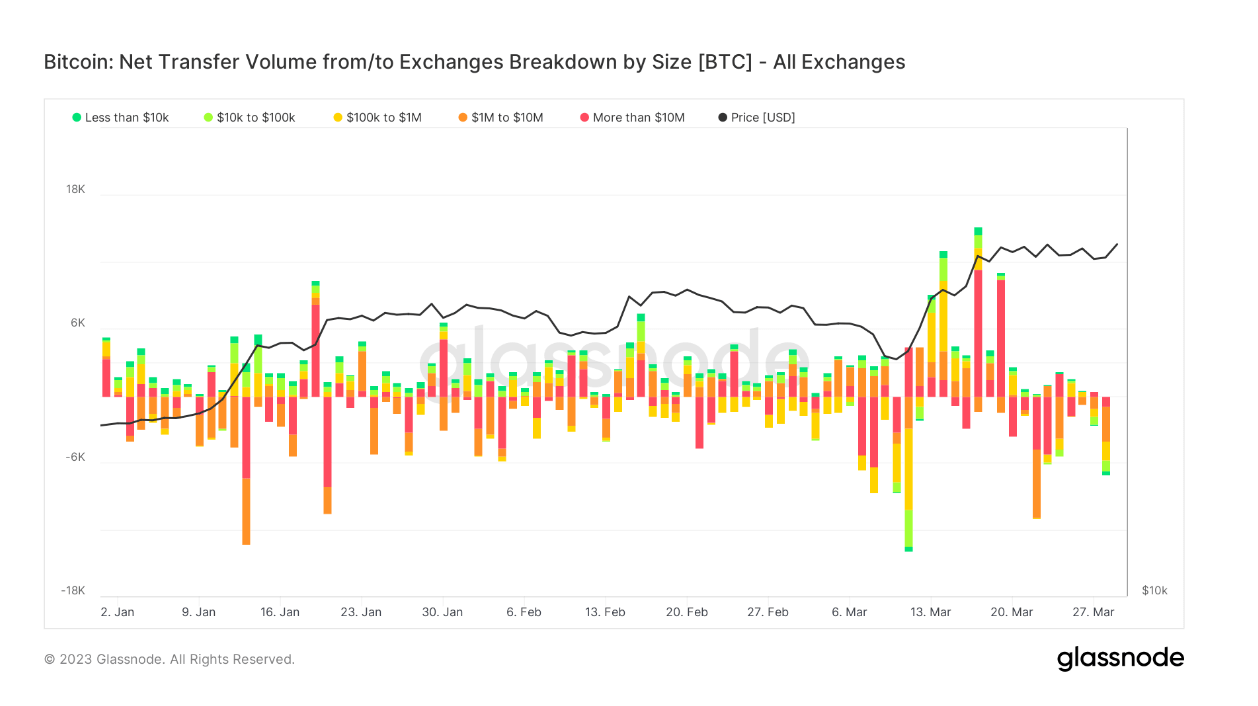Image resolution: width=1258 pixels, height=706 pixels.
Task: Hide the 'More than $10M' legend series
Action: (638, 117)
